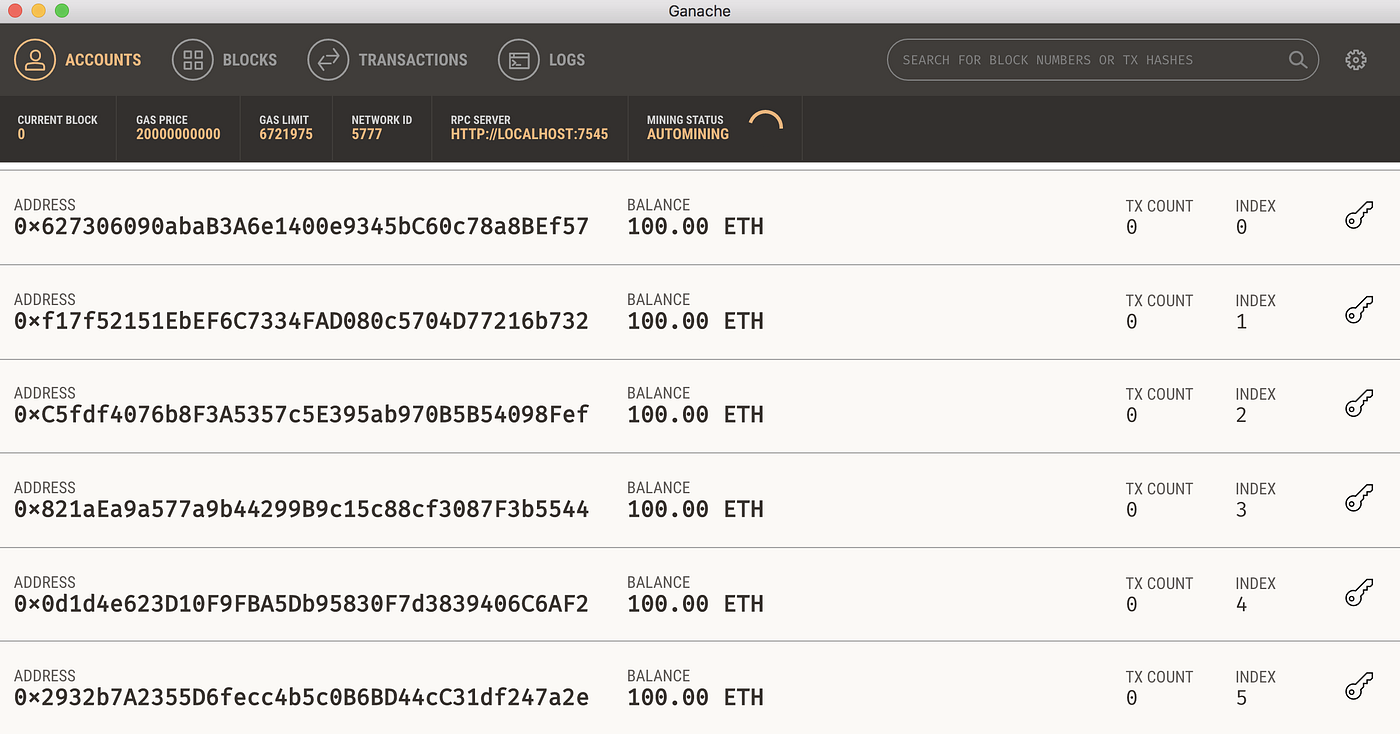
Task: Select address 0x0d1d4e623D10F9FBA5Db95830F7d3839406C6AF2
Action: click(x=301, y=604)
